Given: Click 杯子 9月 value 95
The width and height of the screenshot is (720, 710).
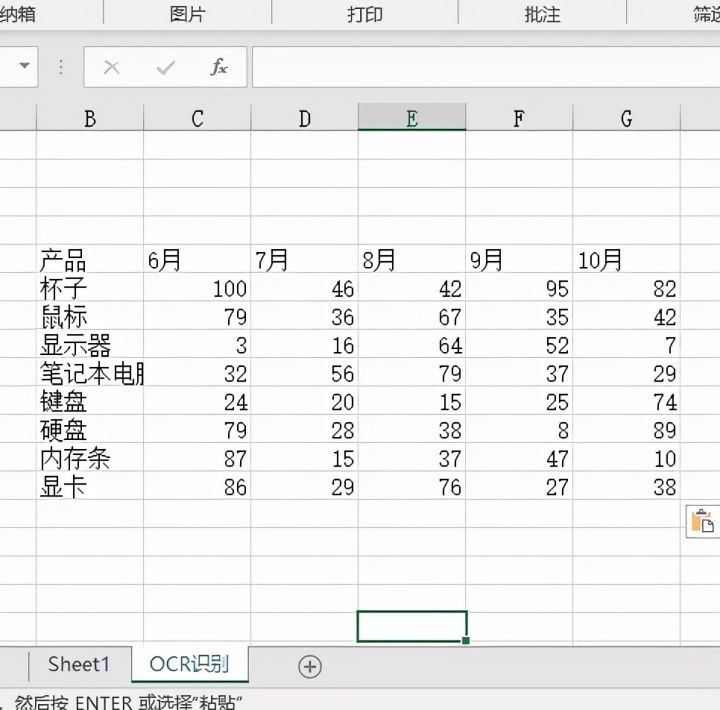Looking at the screenshot, I should tap(519, 288).
